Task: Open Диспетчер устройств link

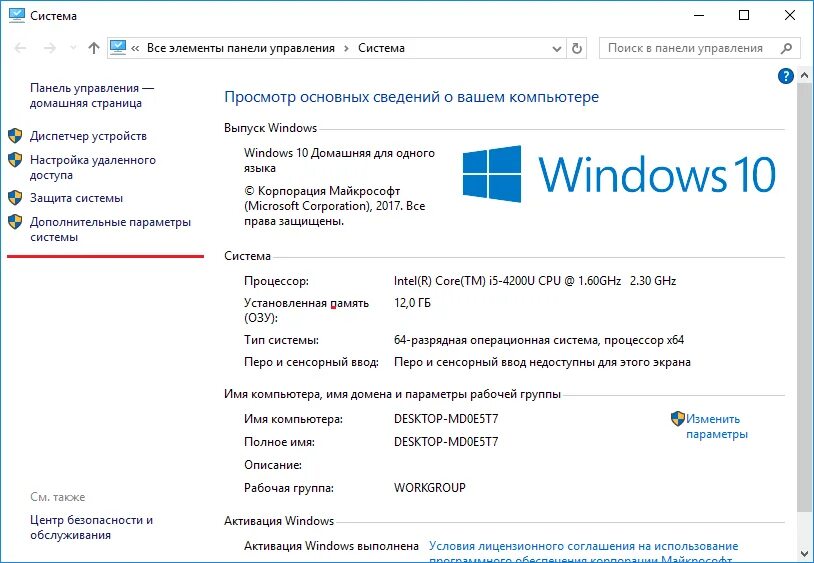Action: coord(88,136)
